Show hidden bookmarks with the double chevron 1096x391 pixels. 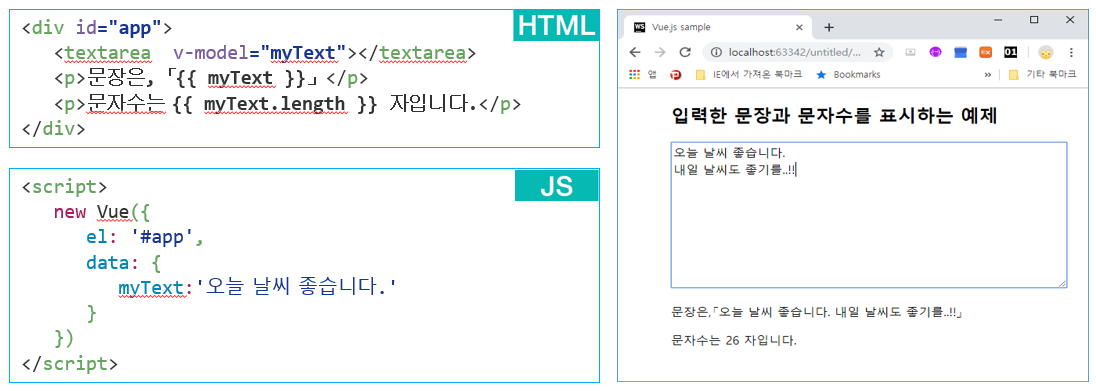pos(988,74)
